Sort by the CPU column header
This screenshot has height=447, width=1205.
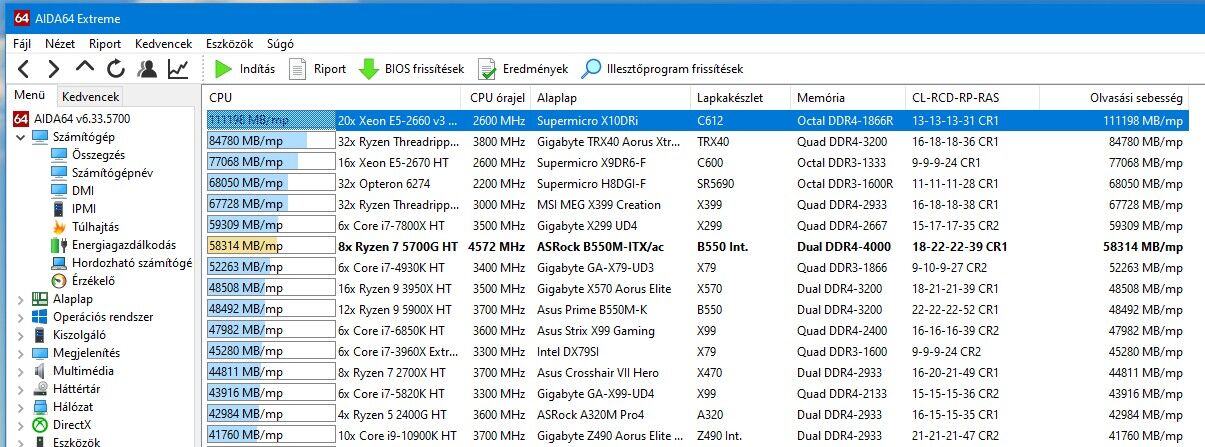pyautogui.click(x=332, y=98)
